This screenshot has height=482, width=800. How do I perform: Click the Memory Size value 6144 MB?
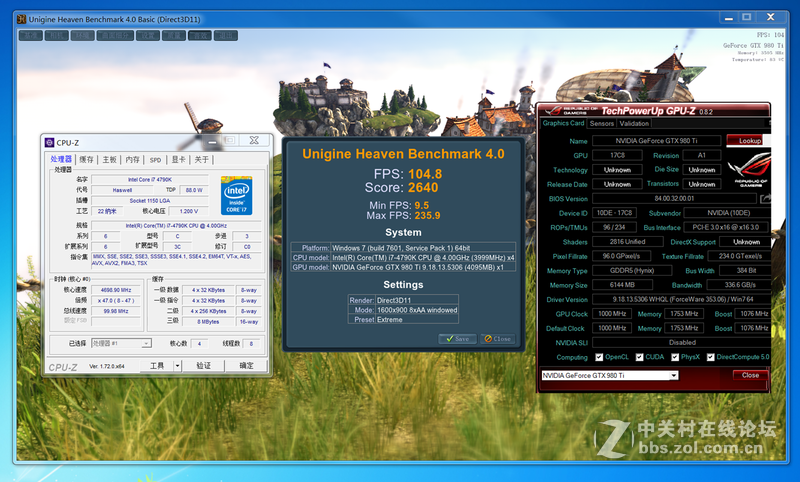click(x=622, y=285)
